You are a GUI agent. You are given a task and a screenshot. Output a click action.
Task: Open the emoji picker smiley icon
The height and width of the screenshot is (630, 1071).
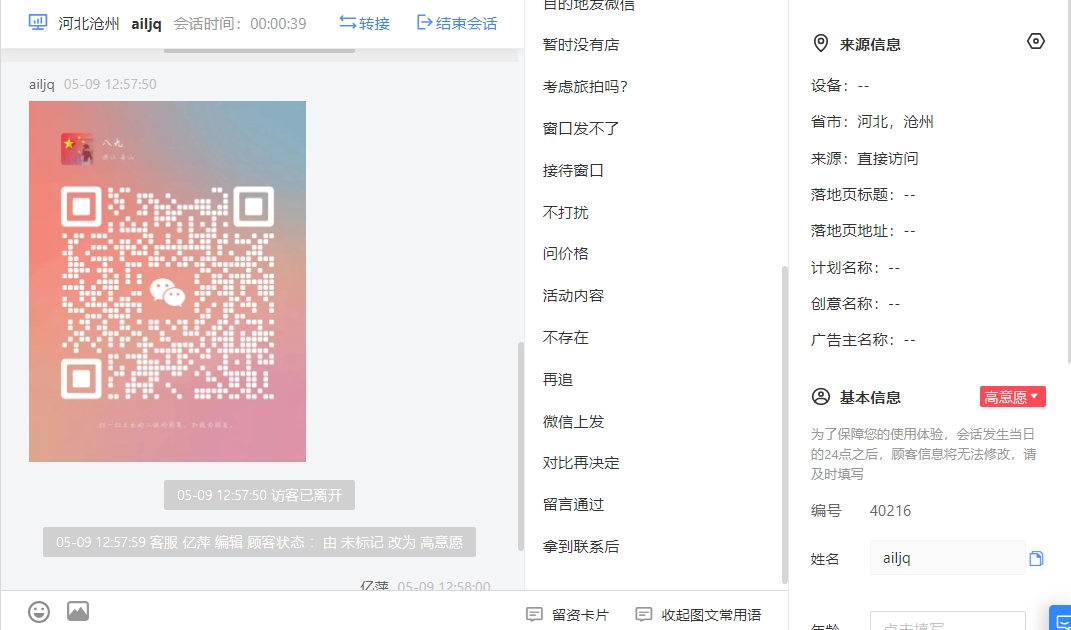coord(39,612)
